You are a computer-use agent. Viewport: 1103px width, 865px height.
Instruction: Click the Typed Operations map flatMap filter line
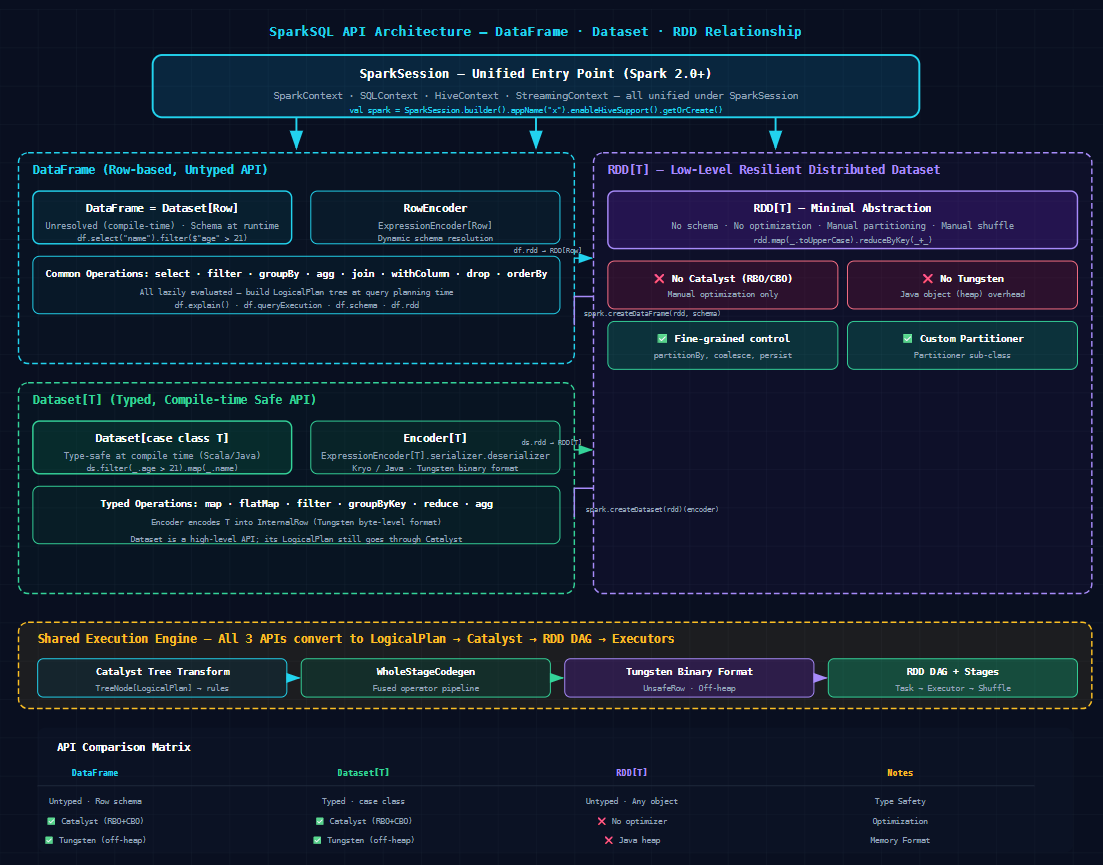[296, 504]
